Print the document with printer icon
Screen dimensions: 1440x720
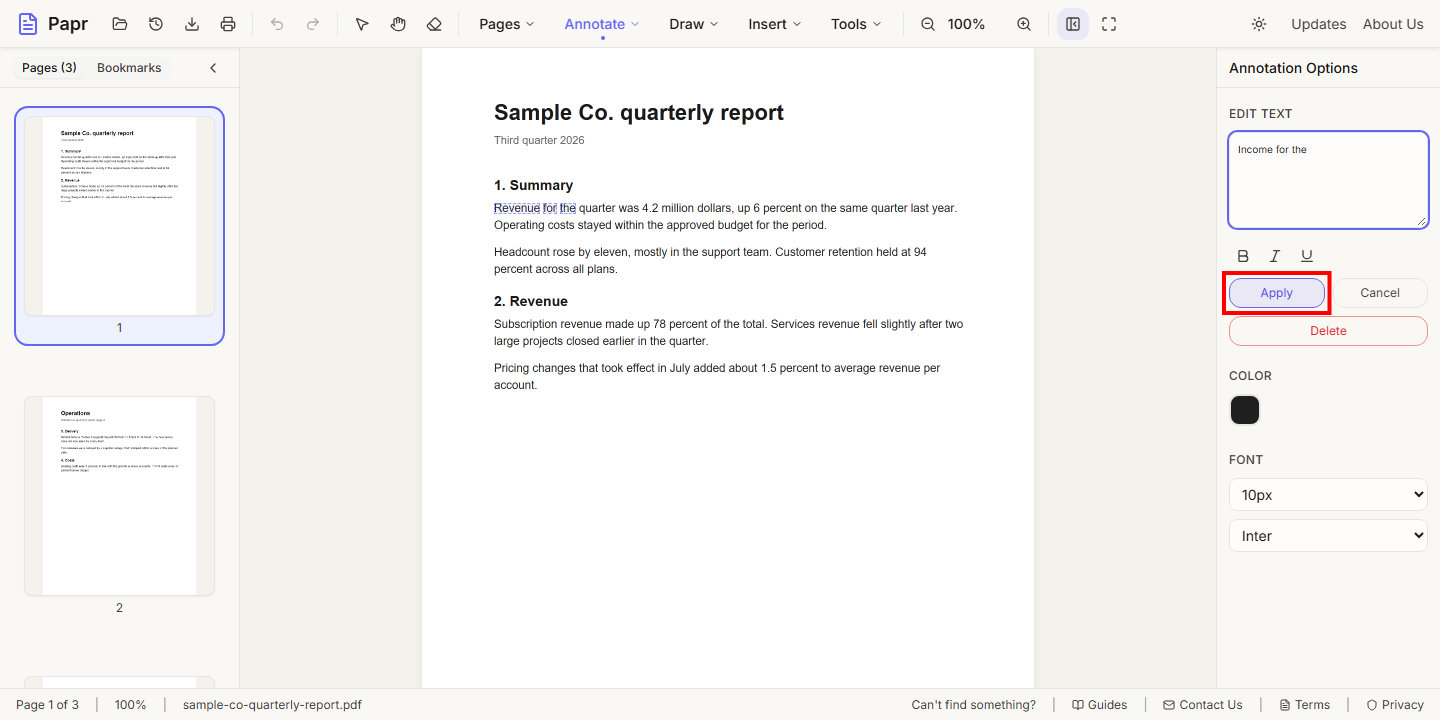click(x=228, y=24)
